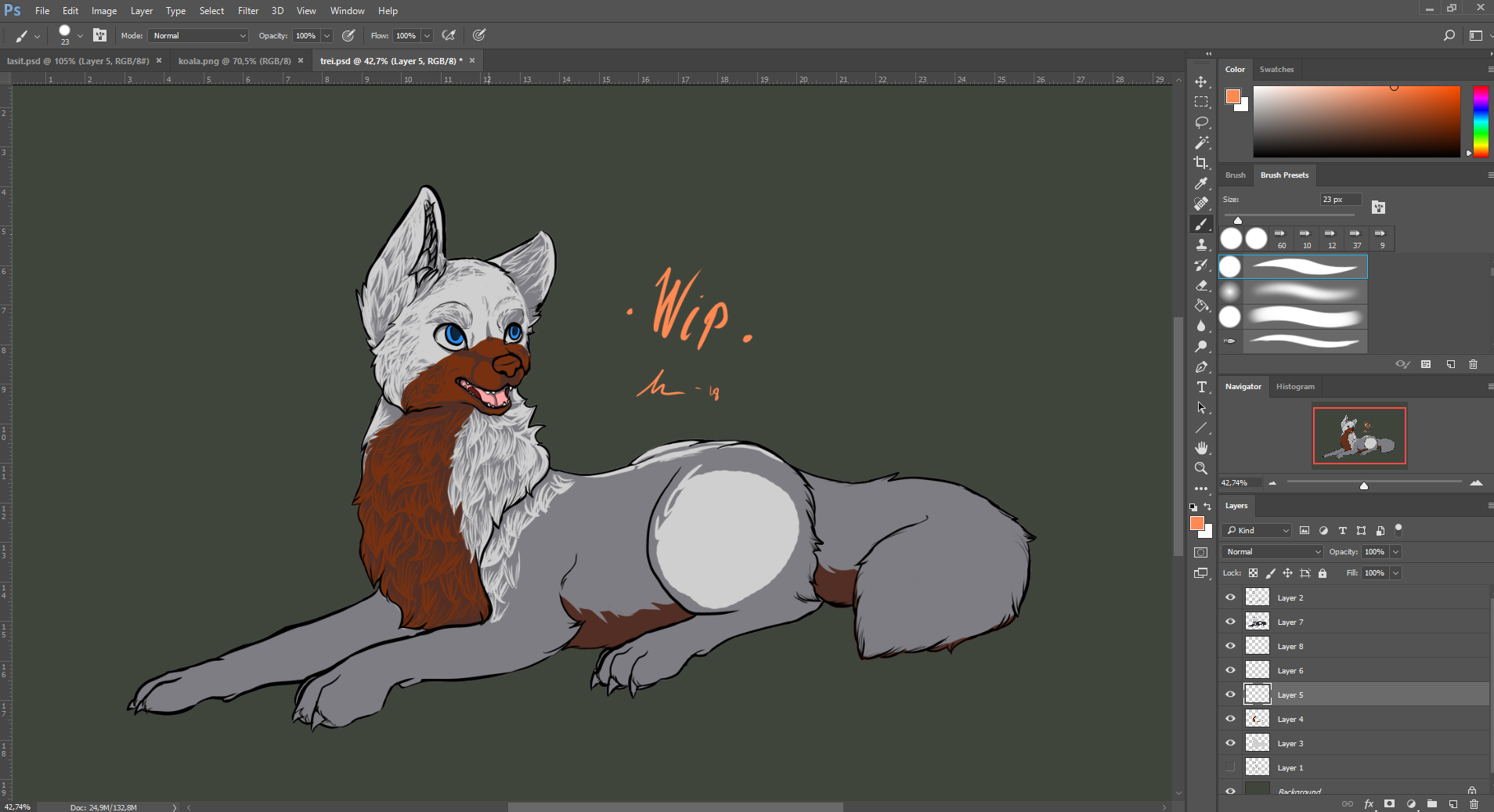This screenshot has height=812, width=1494.
Task: Select Layer 4 in layers list
Action: click(x=1290, y=719)
